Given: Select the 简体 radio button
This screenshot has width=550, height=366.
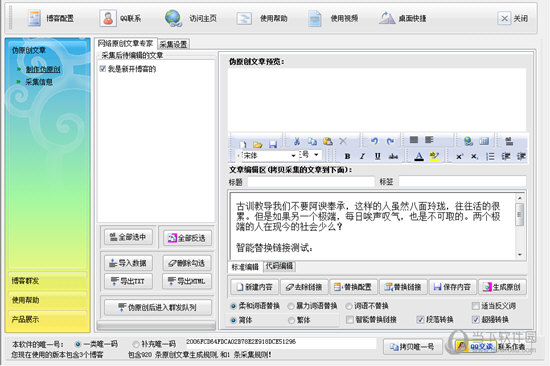Looking at the screenshot, I should [x=233, y=320].
